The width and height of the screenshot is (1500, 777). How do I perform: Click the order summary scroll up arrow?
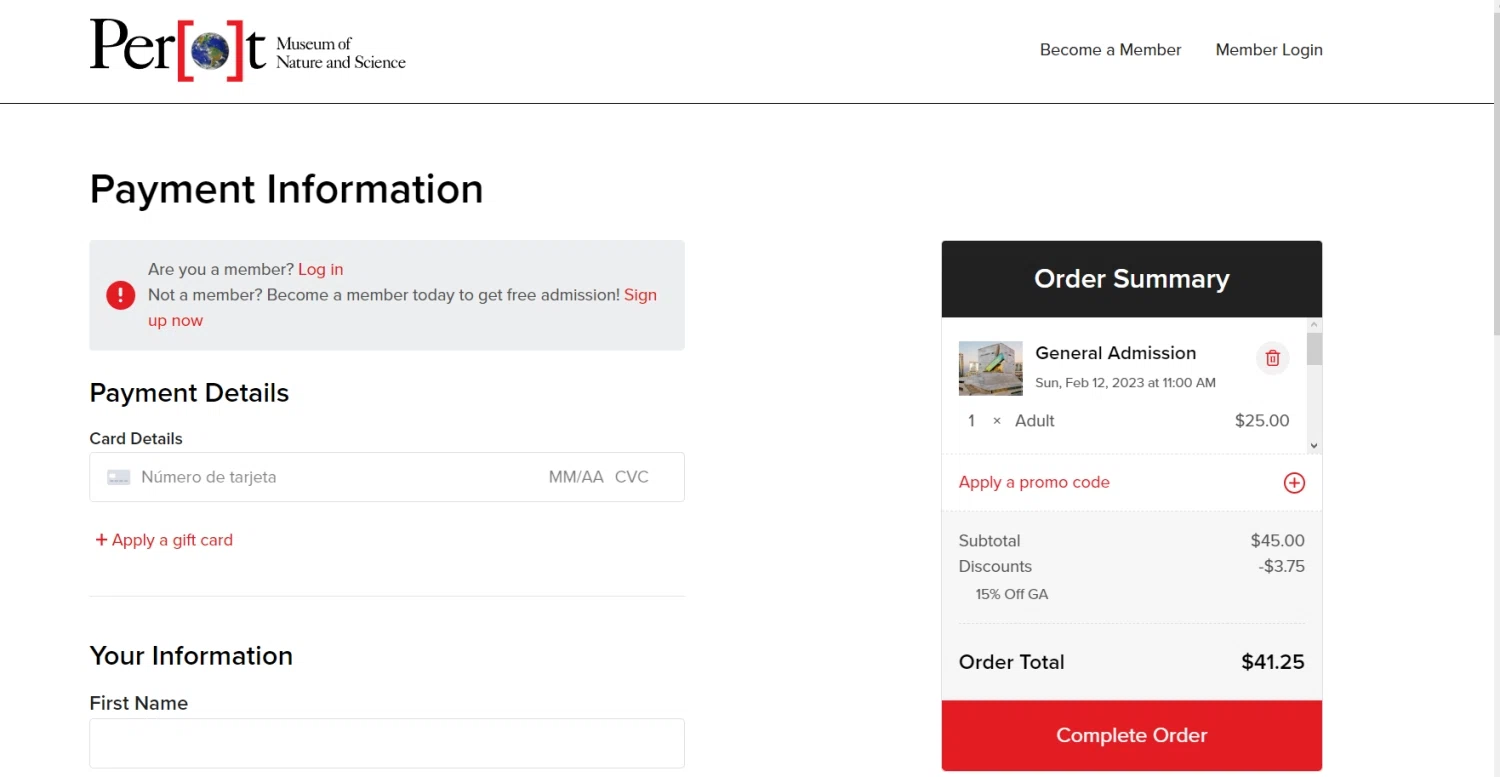point(1314,325)
